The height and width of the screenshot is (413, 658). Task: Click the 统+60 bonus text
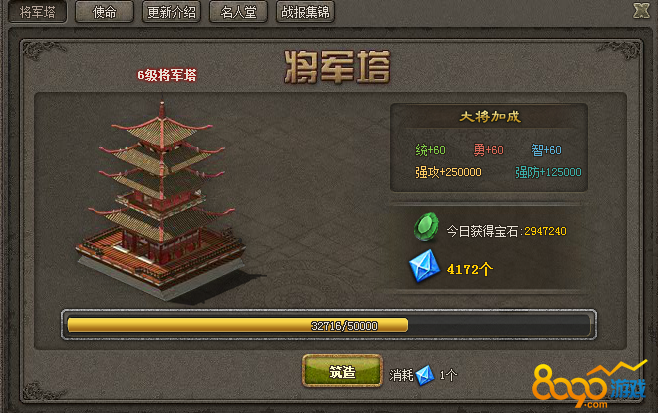tap(431, 150)
